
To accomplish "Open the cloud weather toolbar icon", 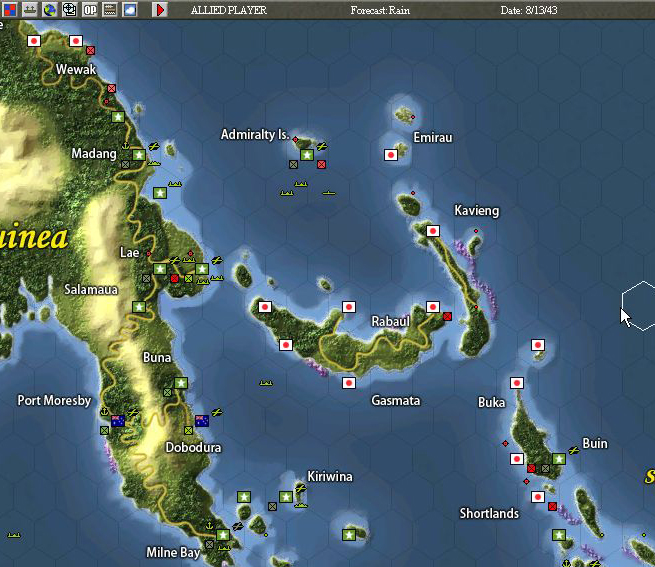I will tap(130, 9).
